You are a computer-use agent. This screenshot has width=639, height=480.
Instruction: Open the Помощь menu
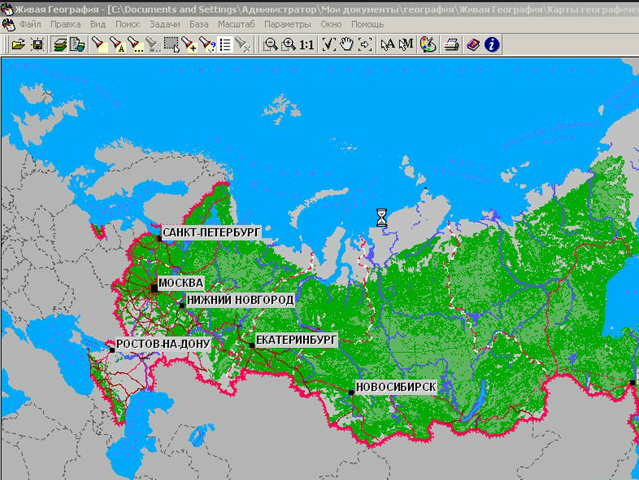(367, 23)
